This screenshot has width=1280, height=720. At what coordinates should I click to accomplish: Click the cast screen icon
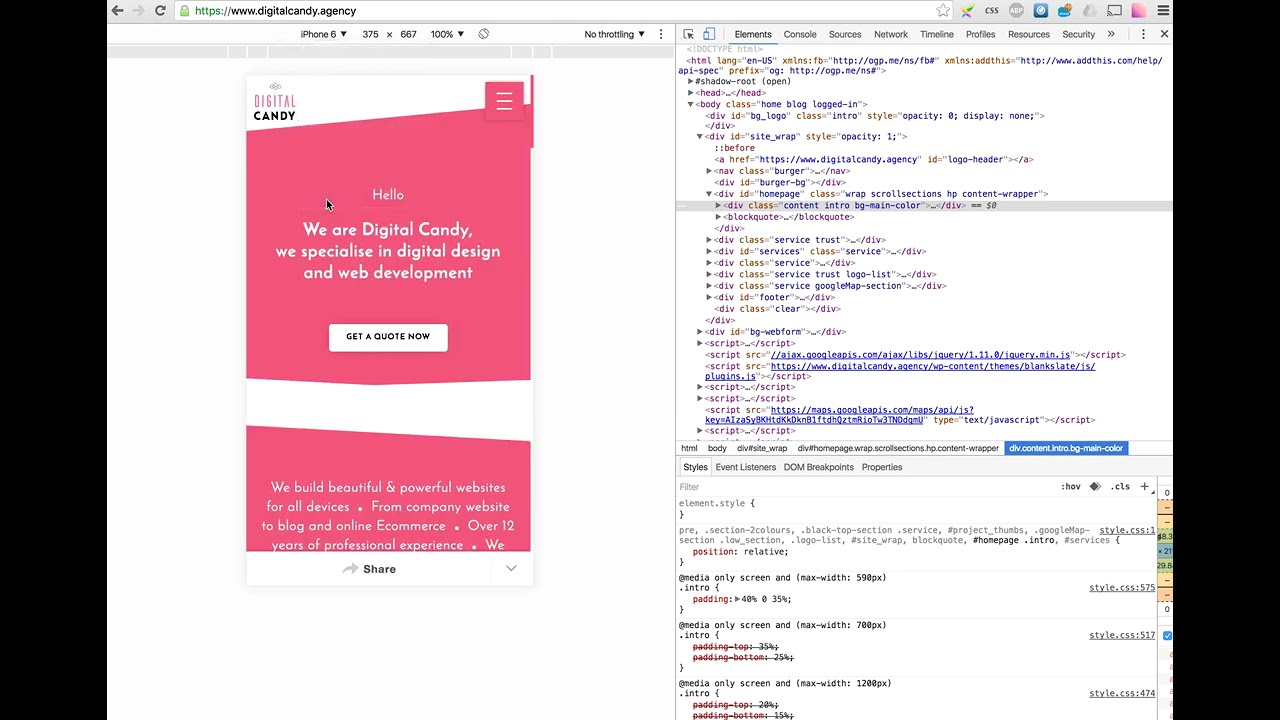[x=1113, y=11]
